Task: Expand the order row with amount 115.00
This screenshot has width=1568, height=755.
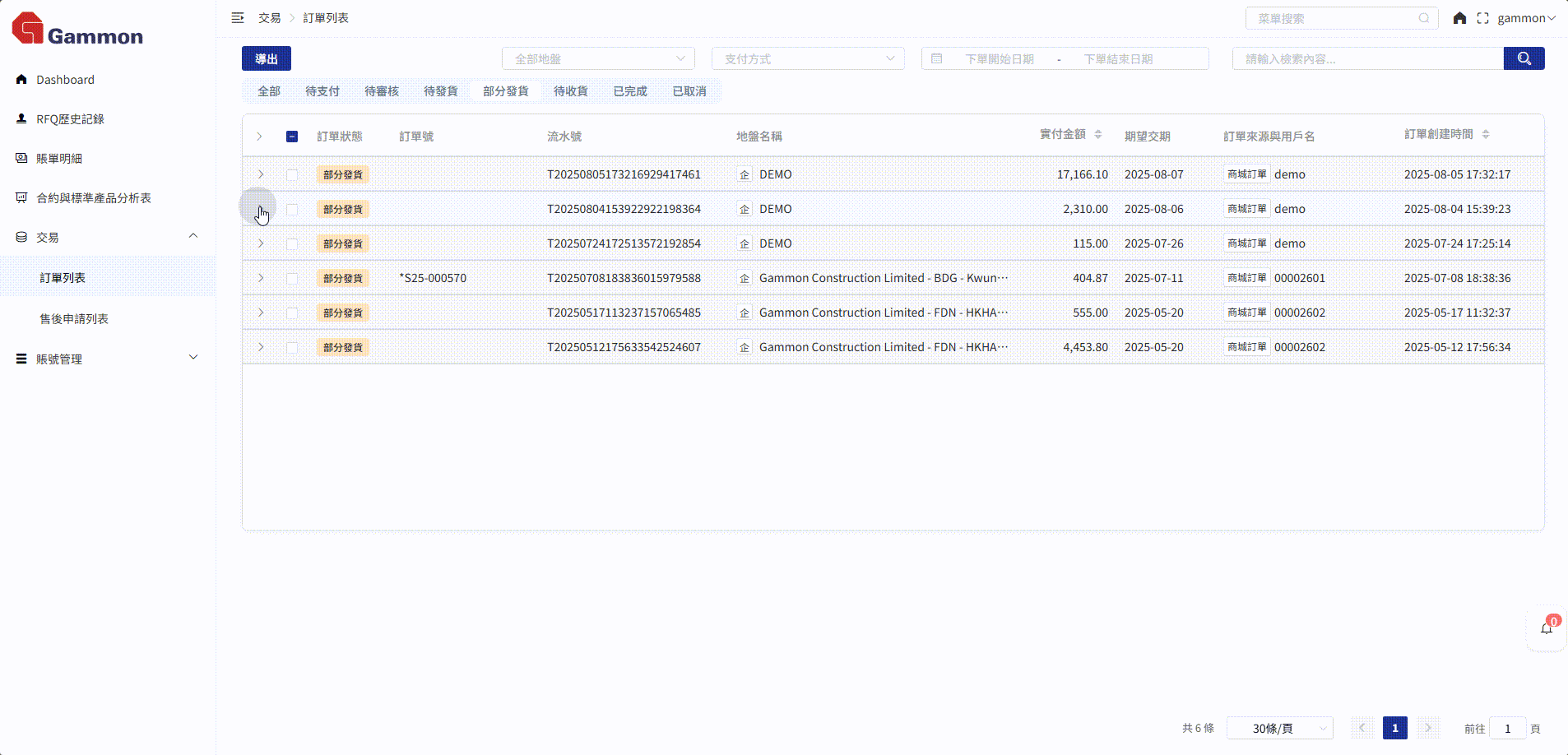Action: click(x=261, y=243)
